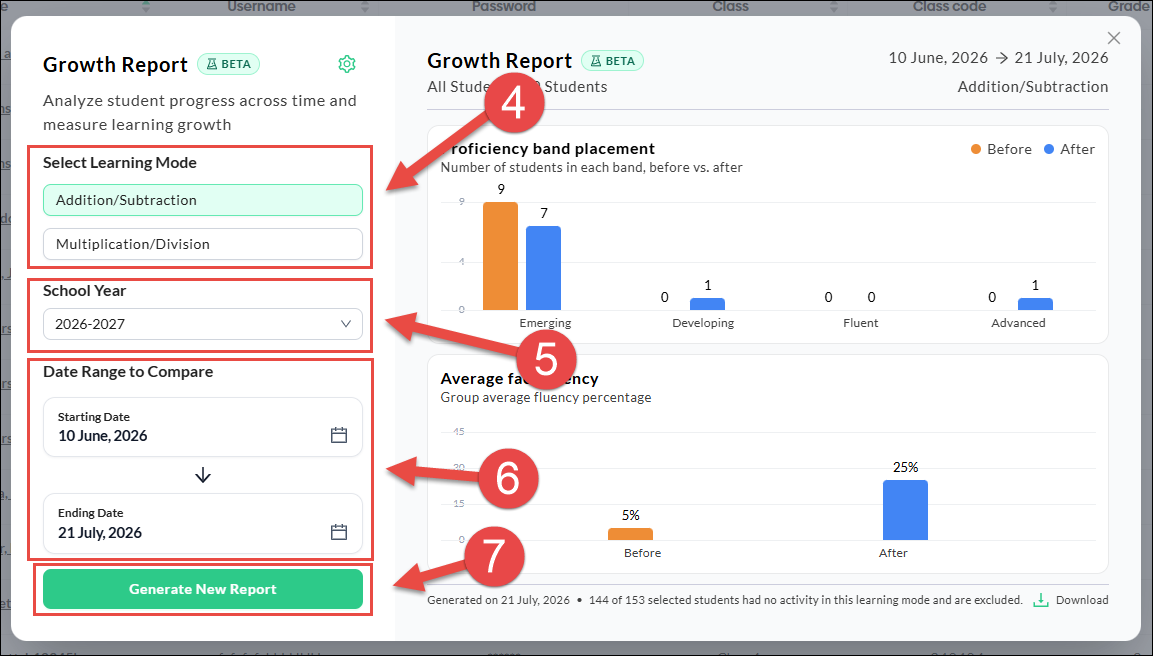Click the Starting Date calendar icon
This screenshot has width=1153, height=656.
[x=339, y=435]
